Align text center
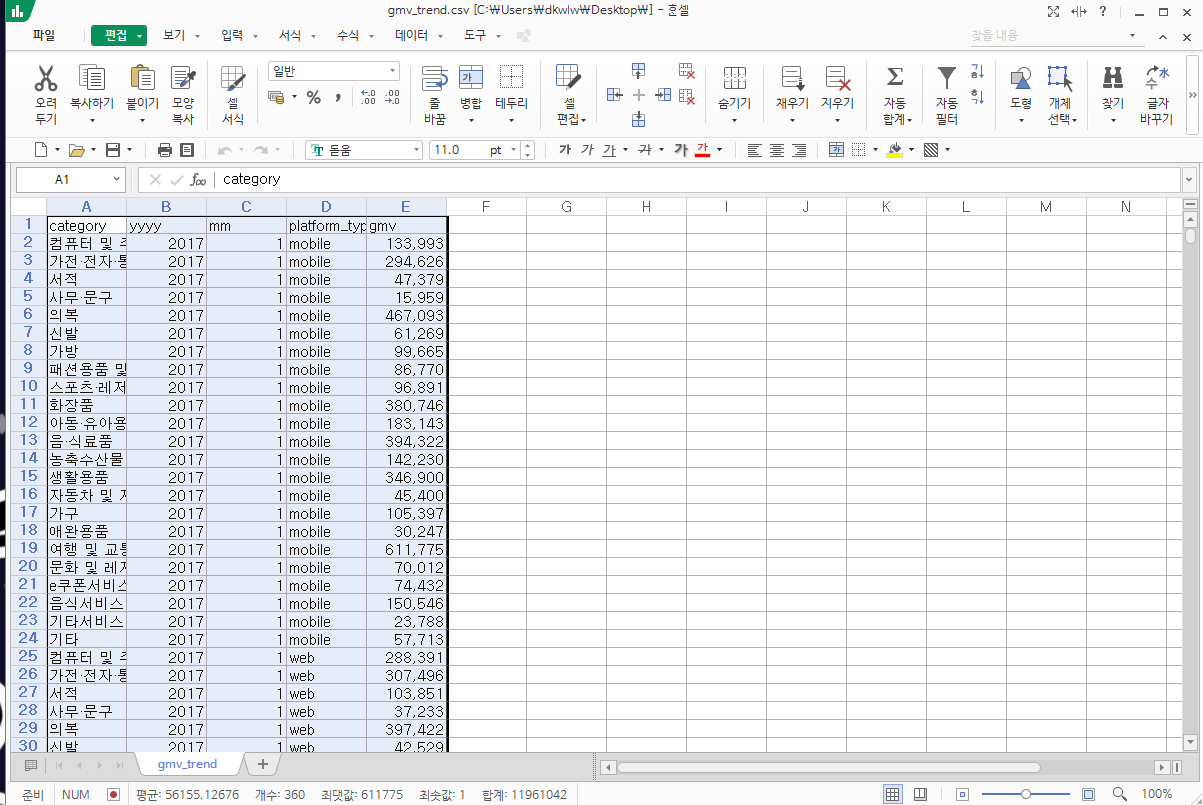The image size is (1203, 805). pyautogui.click(x=777, y=150)
